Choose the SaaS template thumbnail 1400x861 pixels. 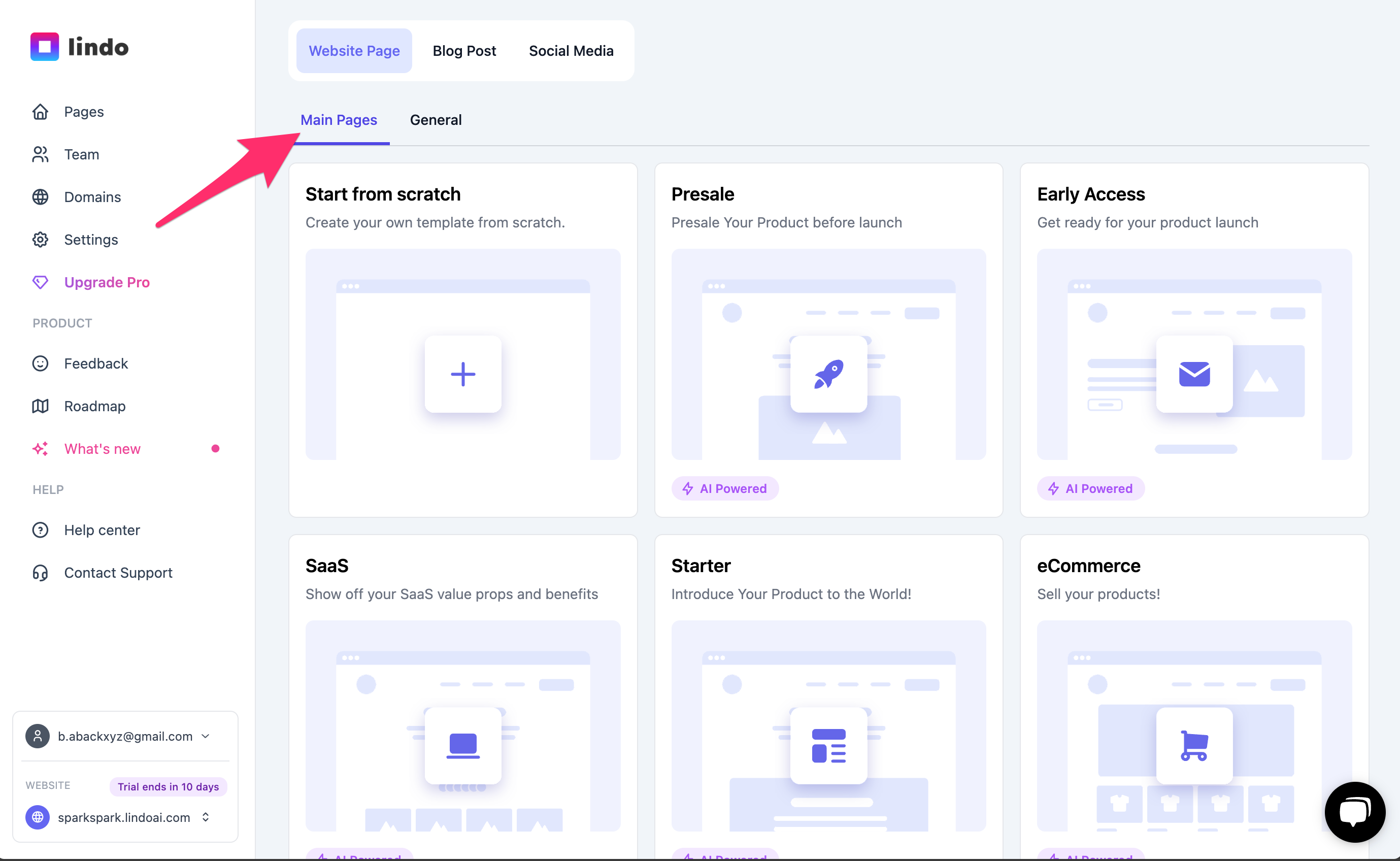pyautogui.click(x=463, y=726)
